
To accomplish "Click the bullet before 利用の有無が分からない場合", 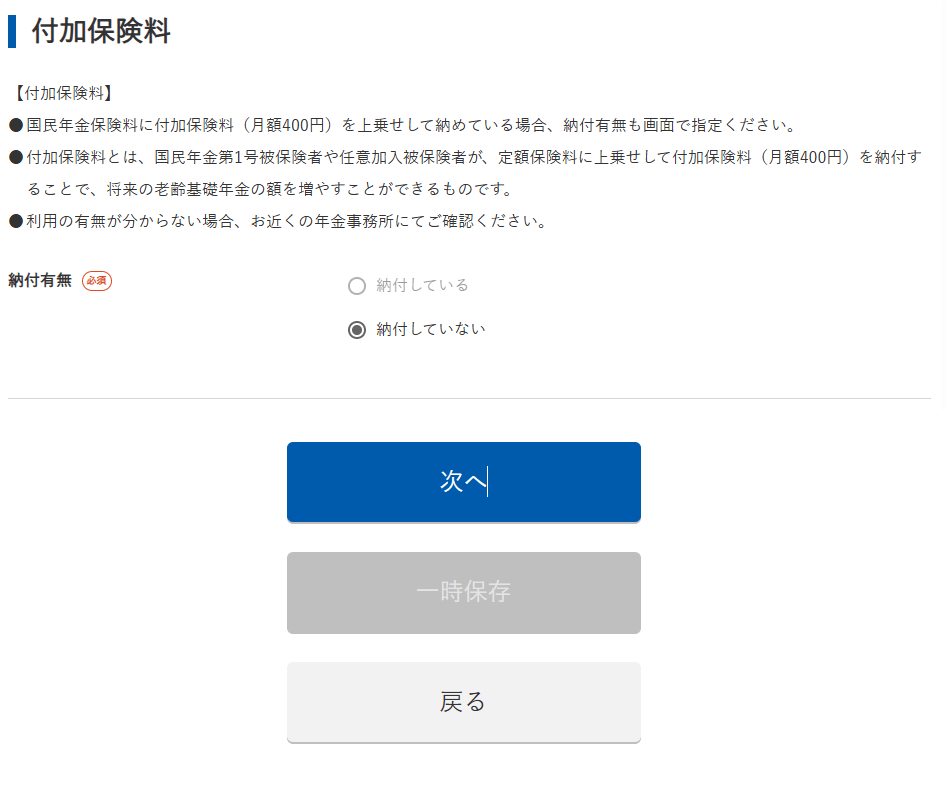I will pos(16,222).
